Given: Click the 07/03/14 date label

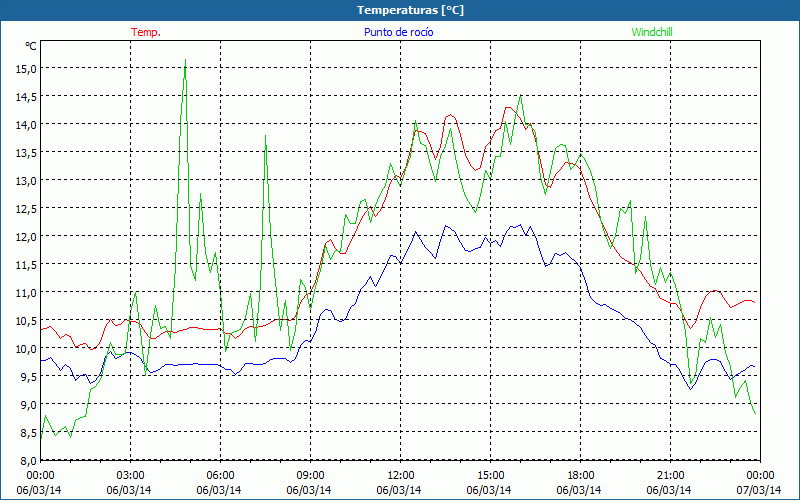Looking at the screenshot, I should pos(759,490).
